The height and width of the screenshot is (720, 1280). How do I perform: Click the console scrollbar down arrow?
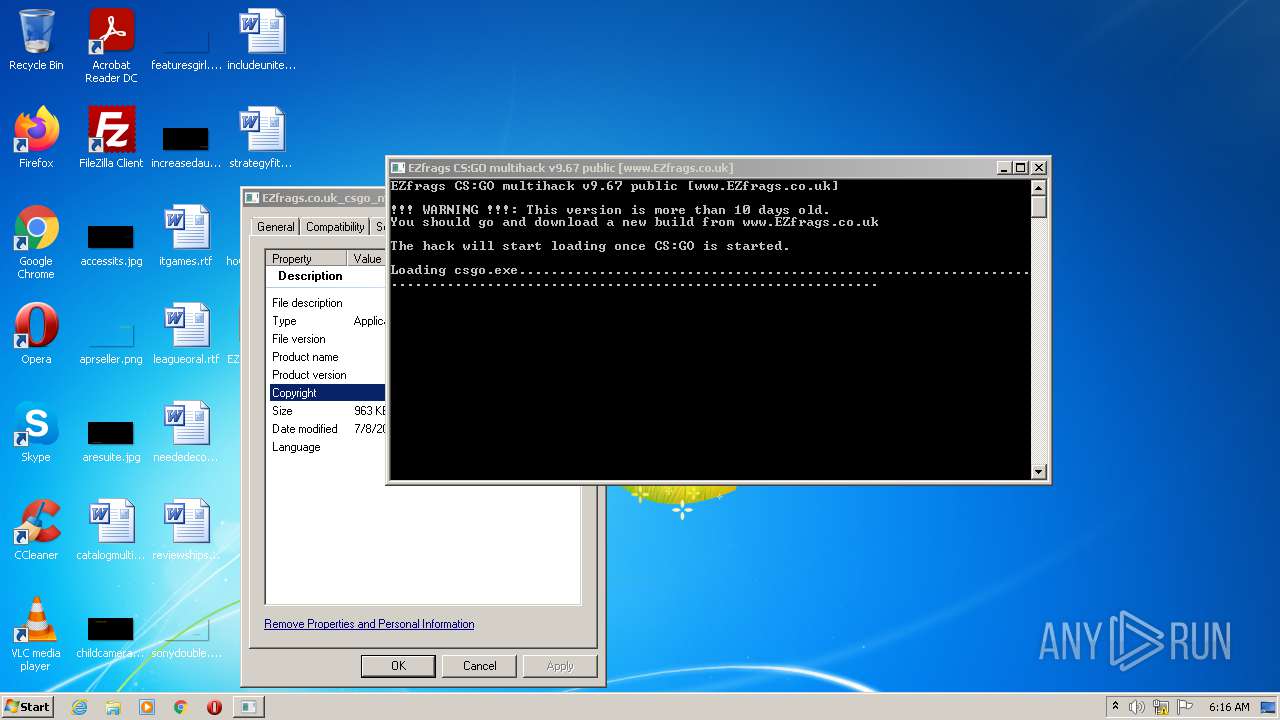pyautogui.click(x=1038, y=472)
